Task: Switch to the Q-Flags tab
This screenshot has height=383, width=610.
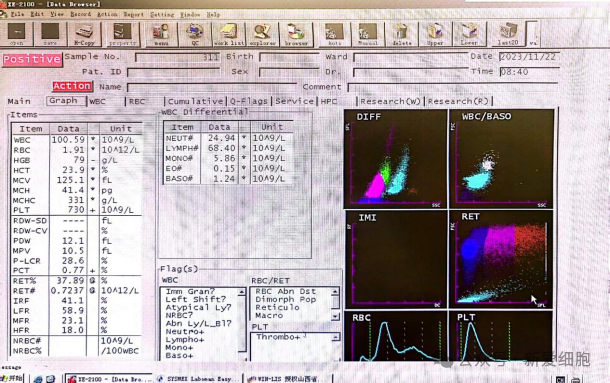Action: tap(249, 101)
